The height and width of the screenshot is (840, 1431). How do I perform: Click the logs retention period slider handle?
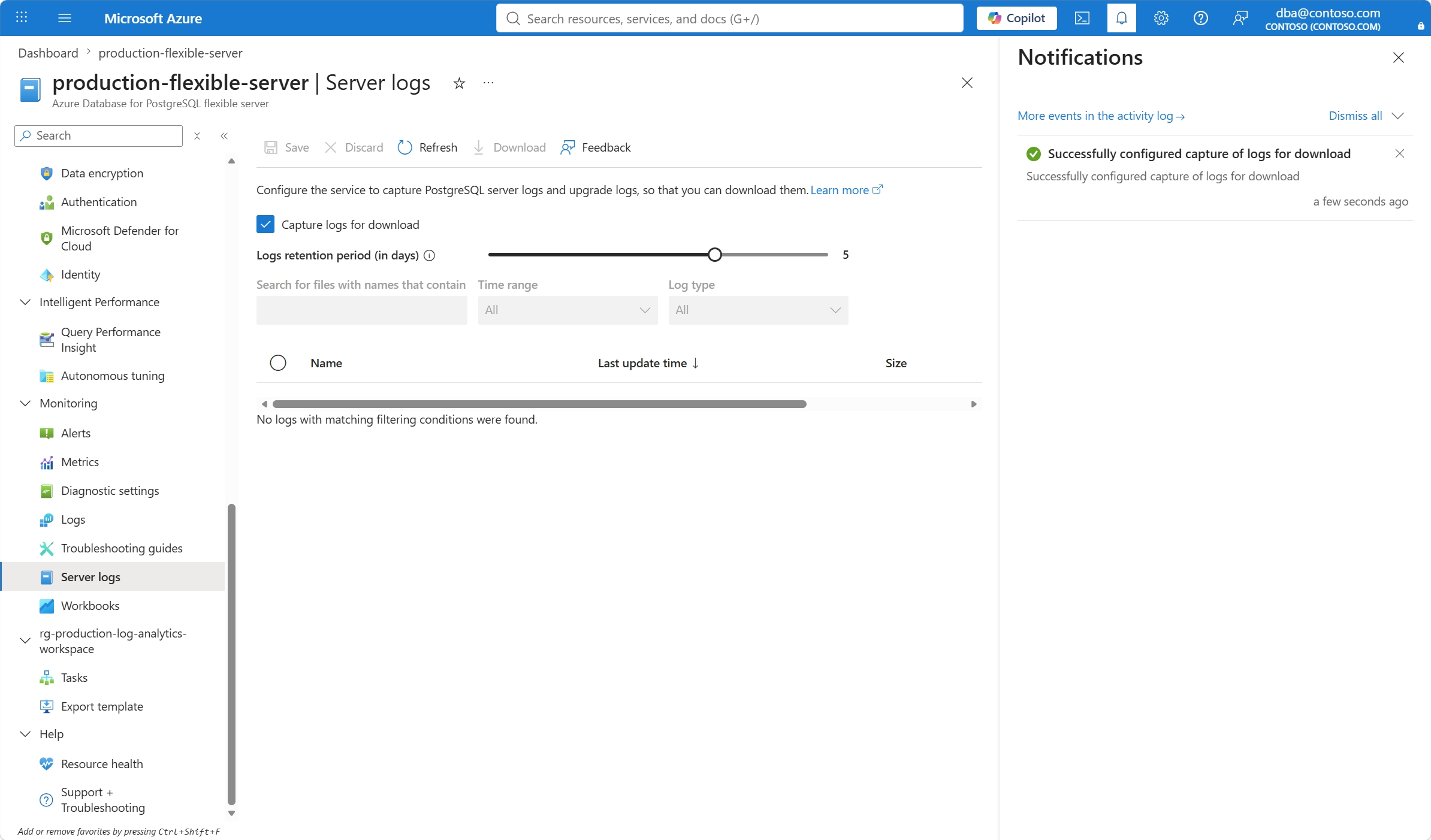pos(714,255)
